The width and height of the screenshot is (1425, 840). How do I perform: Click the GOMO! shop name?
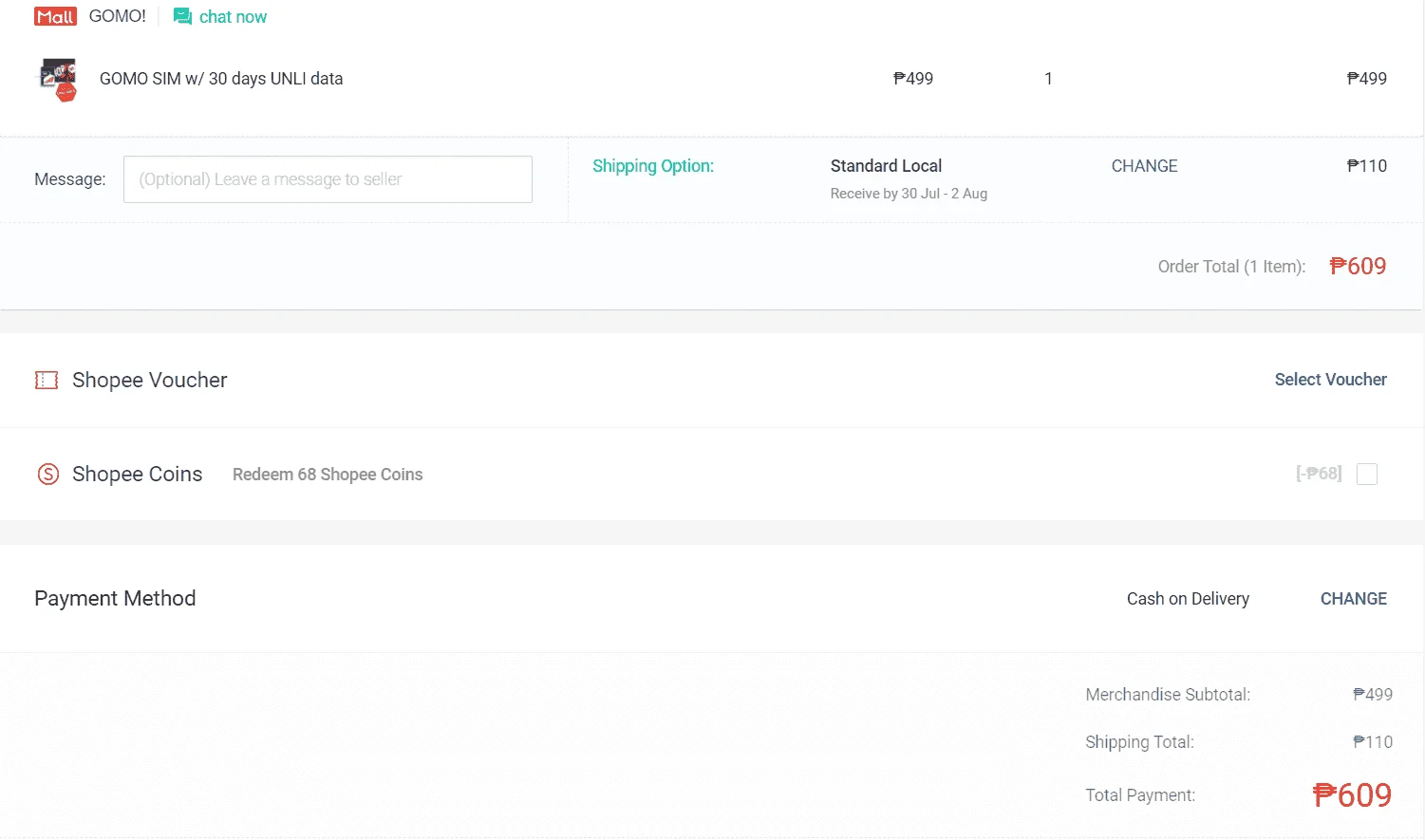point(118,16)
